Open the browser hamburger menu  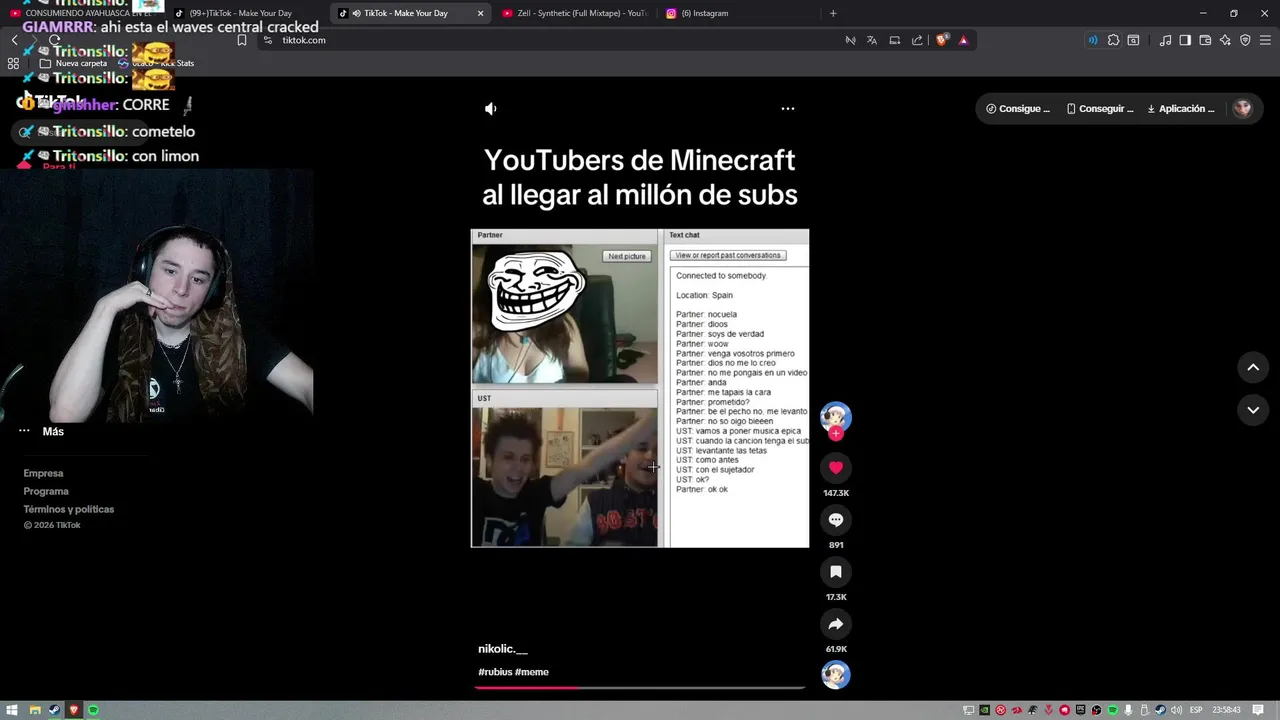[x=1265, y=40]
